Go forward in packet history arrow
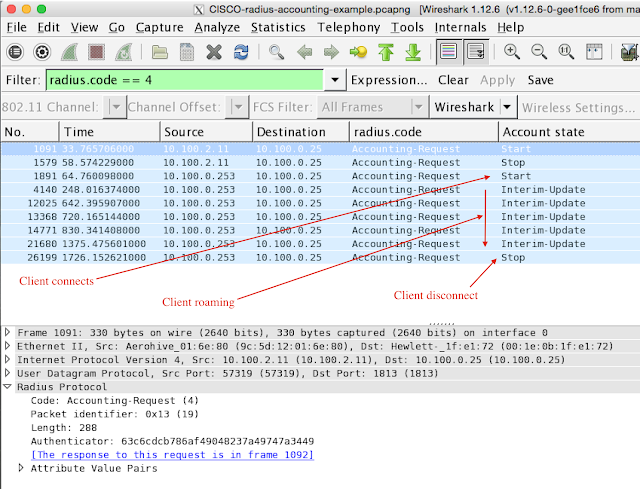This screenshot has width=640, height=489. click(331, 52)
